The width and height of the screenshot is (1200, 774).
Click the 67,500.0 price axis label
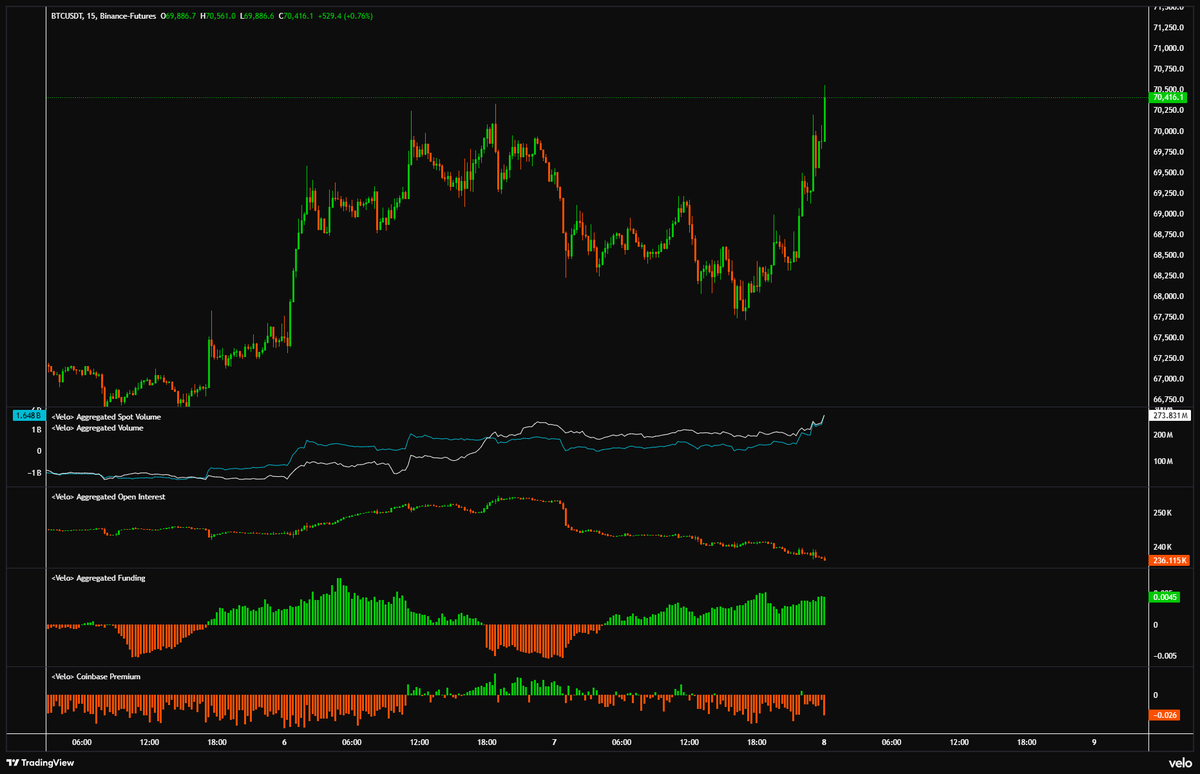click(1169, 338)
